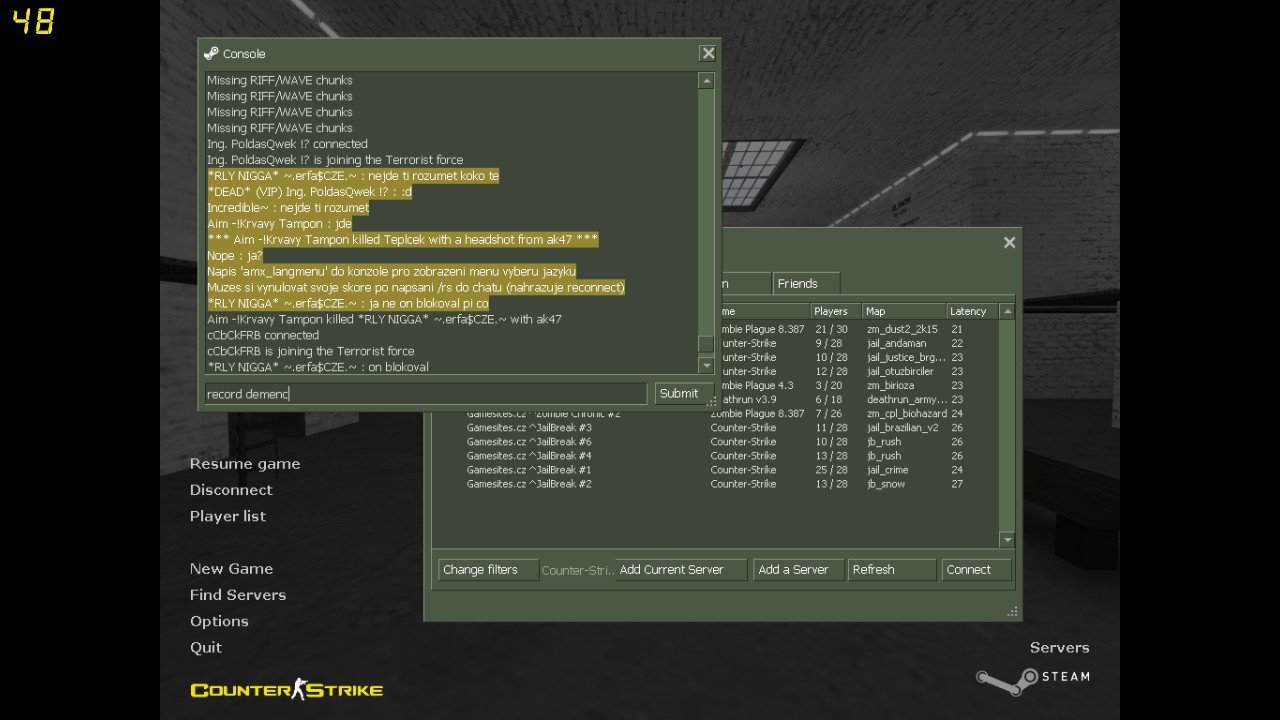Click Disconnect in main menu
Screen dimensions: 1280x720
(x=231, y=490)
